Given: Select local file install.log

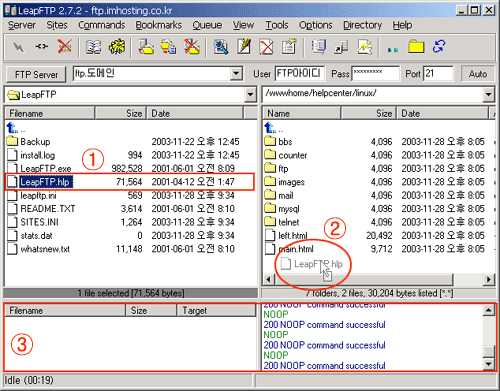Looking at the screenshot, I should (31, 155).
